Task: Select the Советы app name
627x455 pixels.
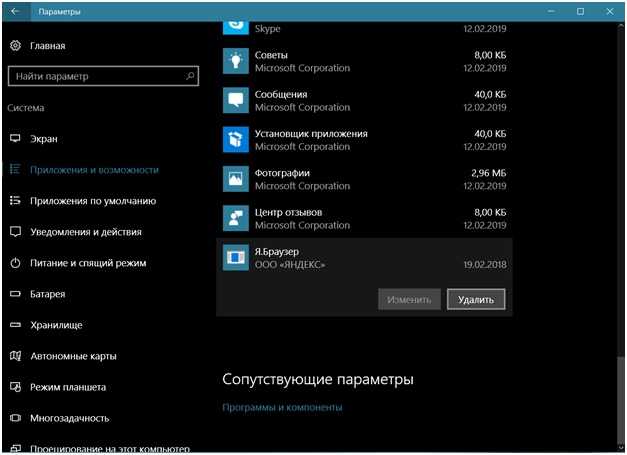Action: [x=271, y=55]
